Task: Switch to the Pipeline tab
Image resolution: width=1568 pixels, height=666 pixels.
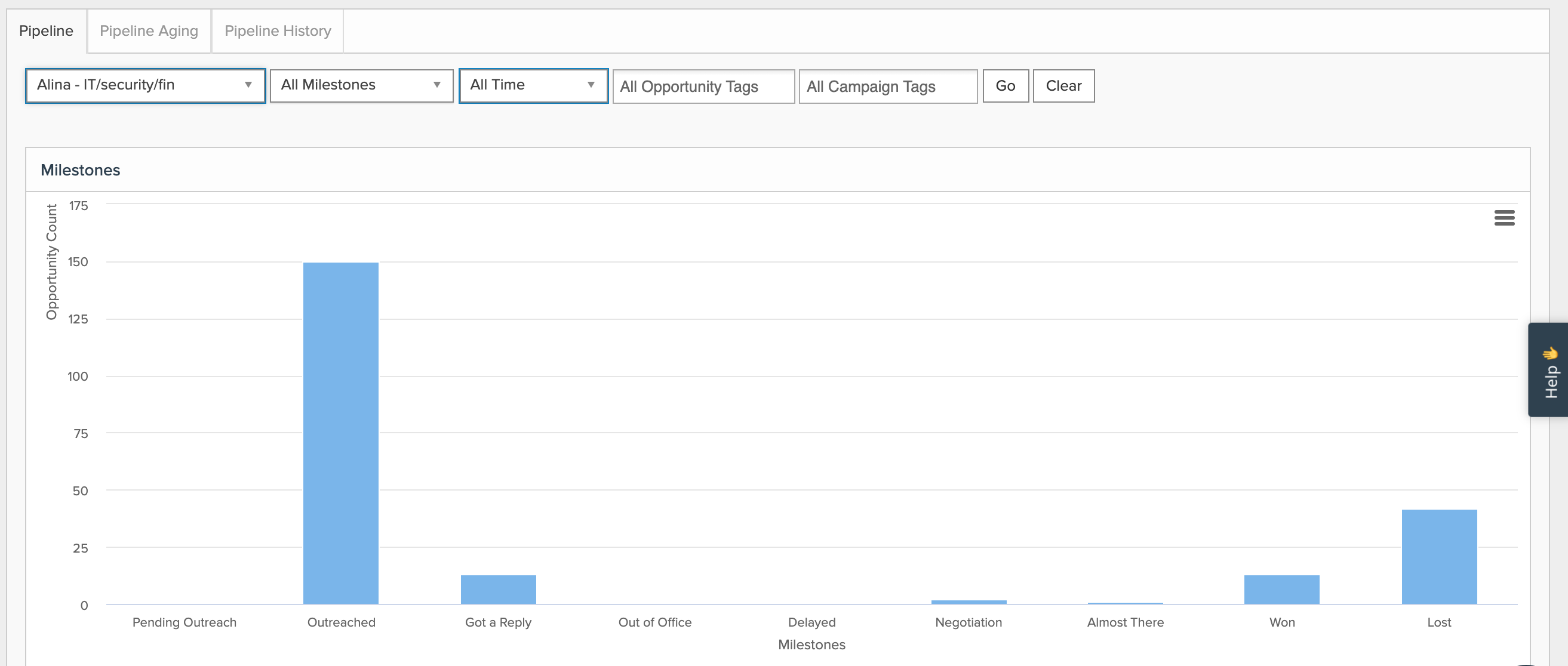Action: (46, 31)
